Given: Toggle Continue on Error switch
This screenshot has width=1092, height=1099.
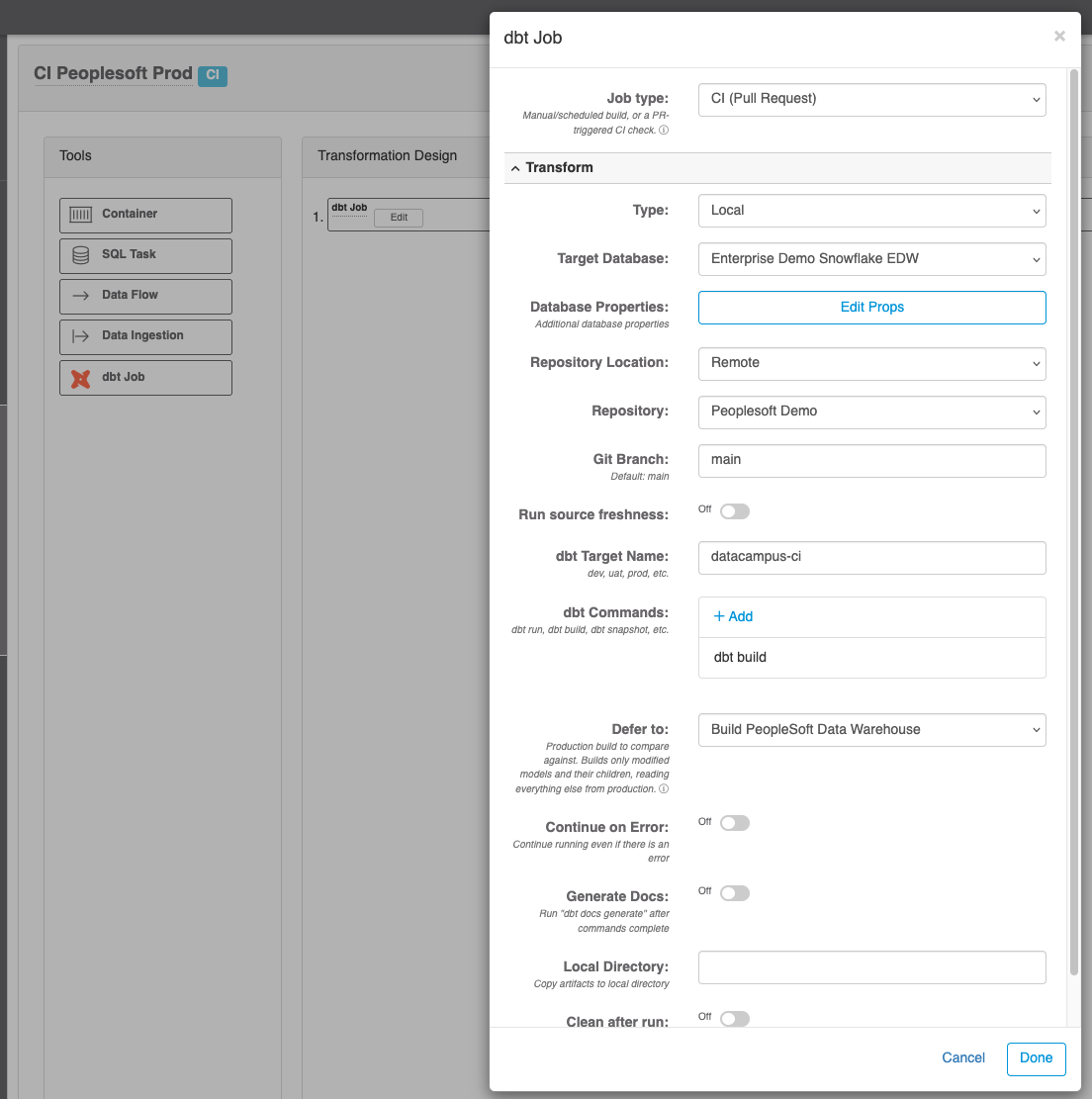Looking at the screenshot, I should click(735, 823).
